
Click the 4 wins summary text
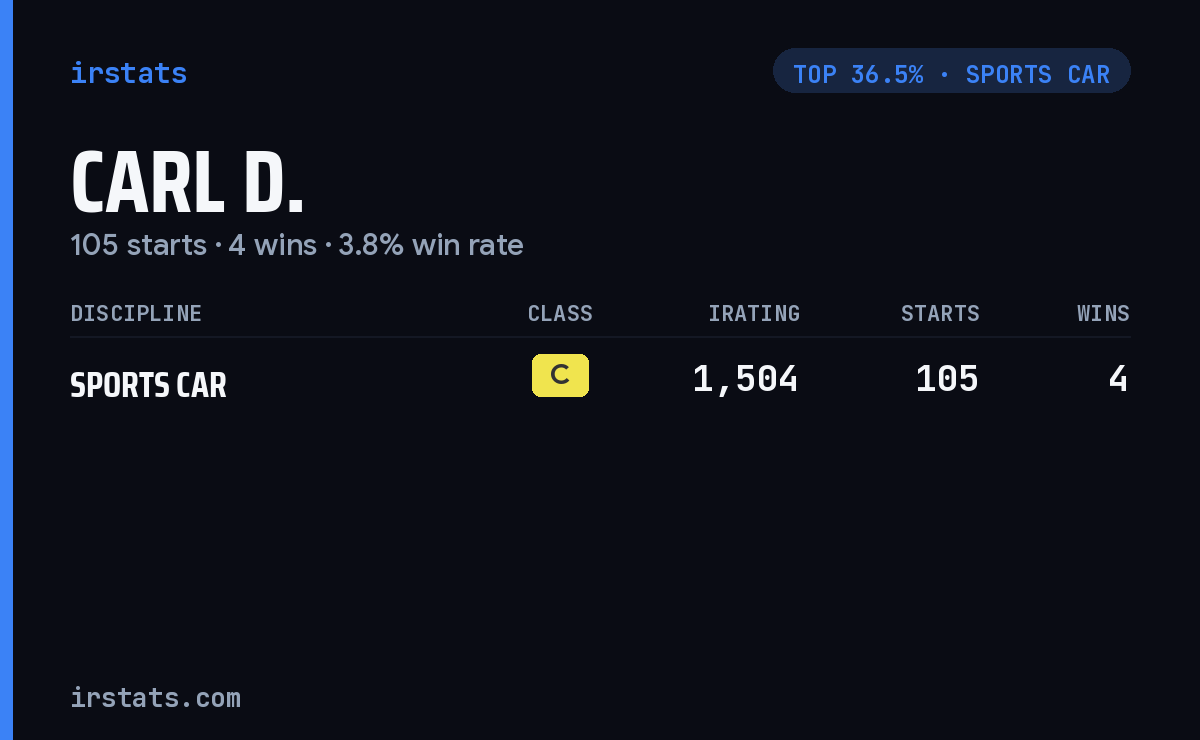[272, 245]
